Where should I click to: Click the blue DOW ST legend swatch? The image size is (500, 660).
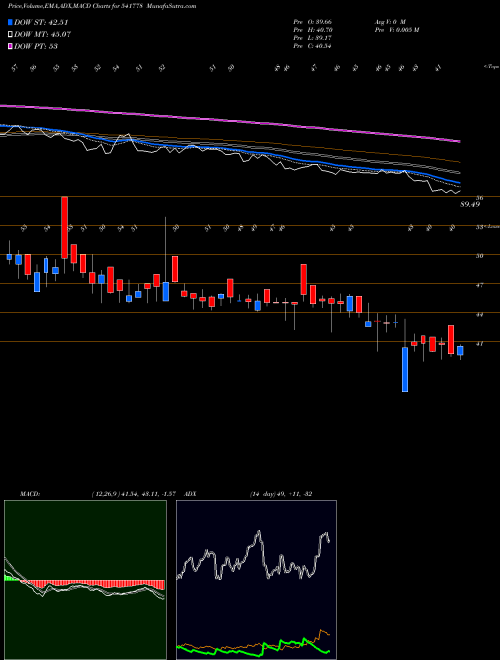11,23
